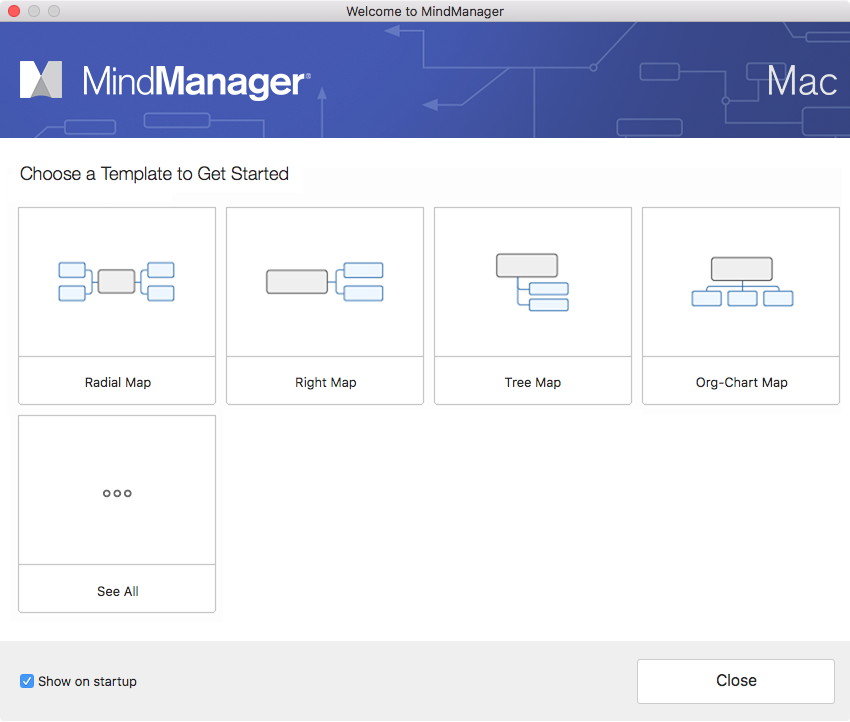Click the Tree Map label

532,382
